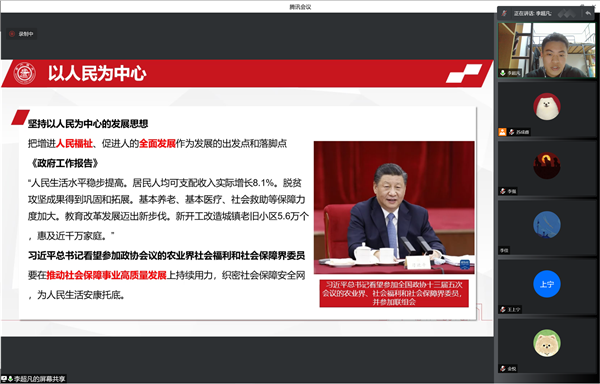Select the blue '上宁' avatar circle
The height and width of the screenshot is (384, 600).
(x=547, y=284)
